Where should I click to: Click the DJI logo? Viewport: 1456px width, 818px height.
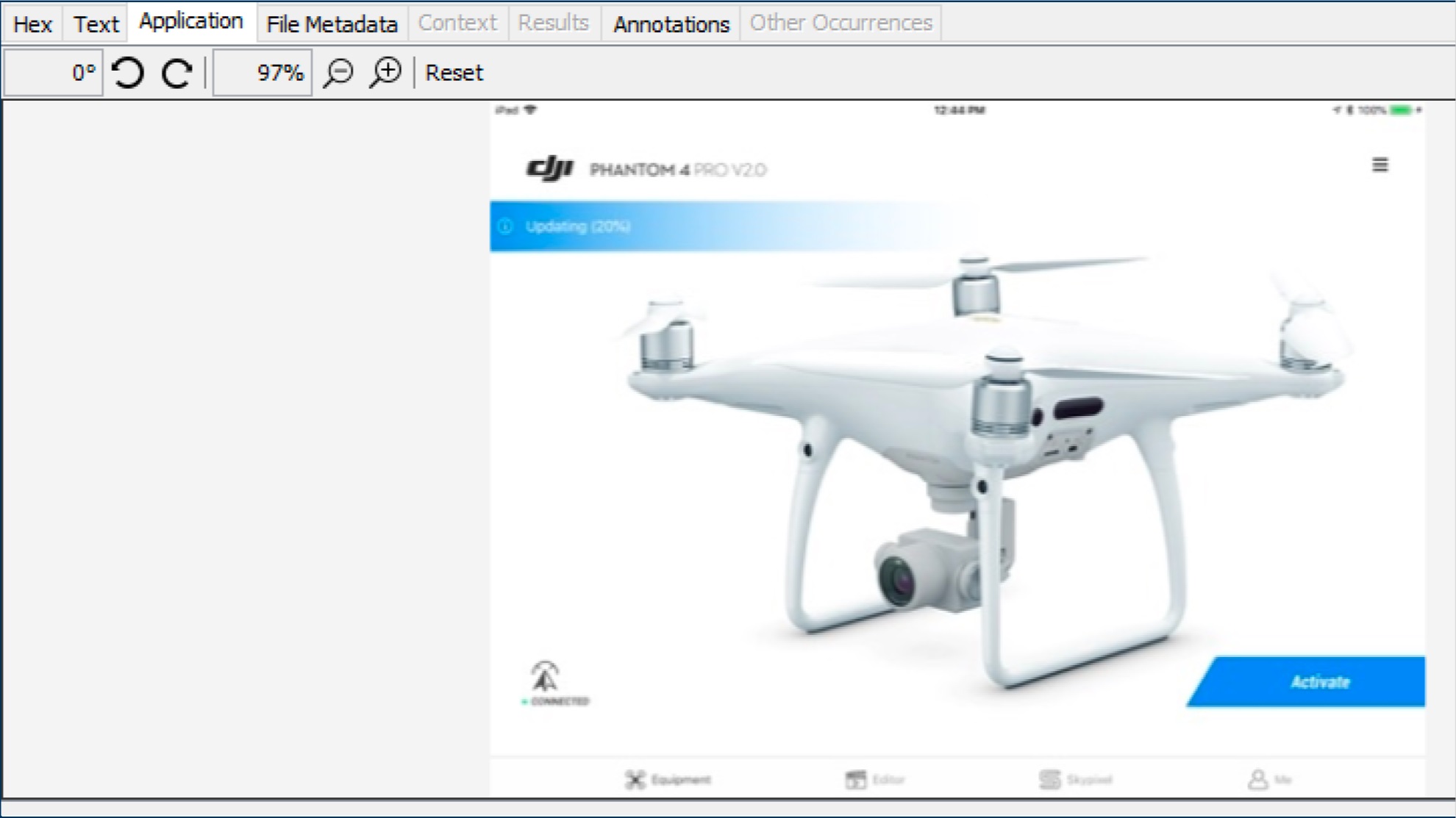(550, 168)
